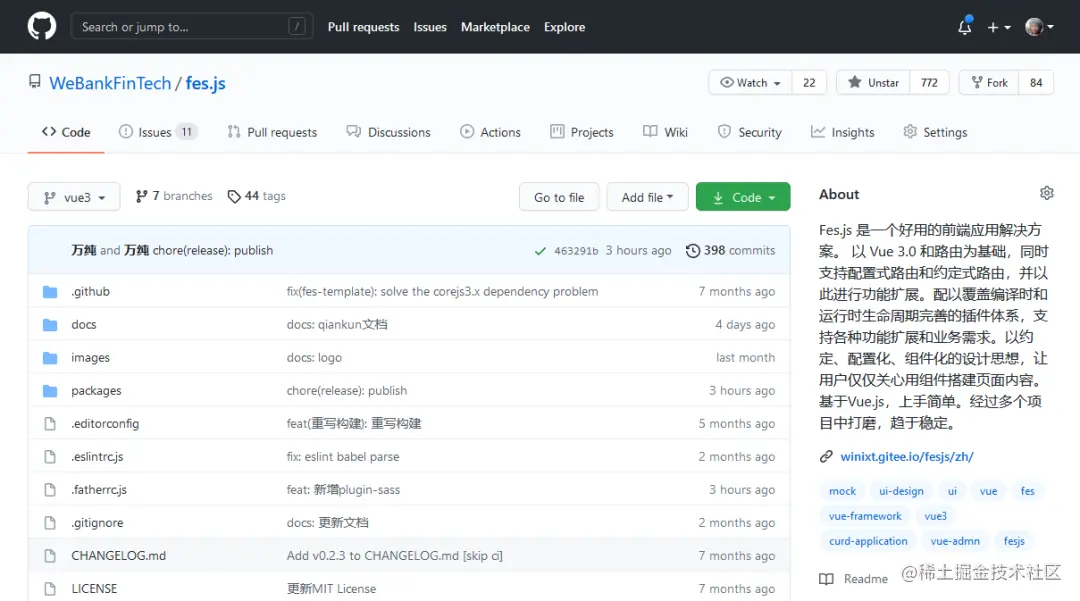Viewport: 1080px width, 601px height.
Task: Switch to the Projects tab
Action: tap(582, 132)
